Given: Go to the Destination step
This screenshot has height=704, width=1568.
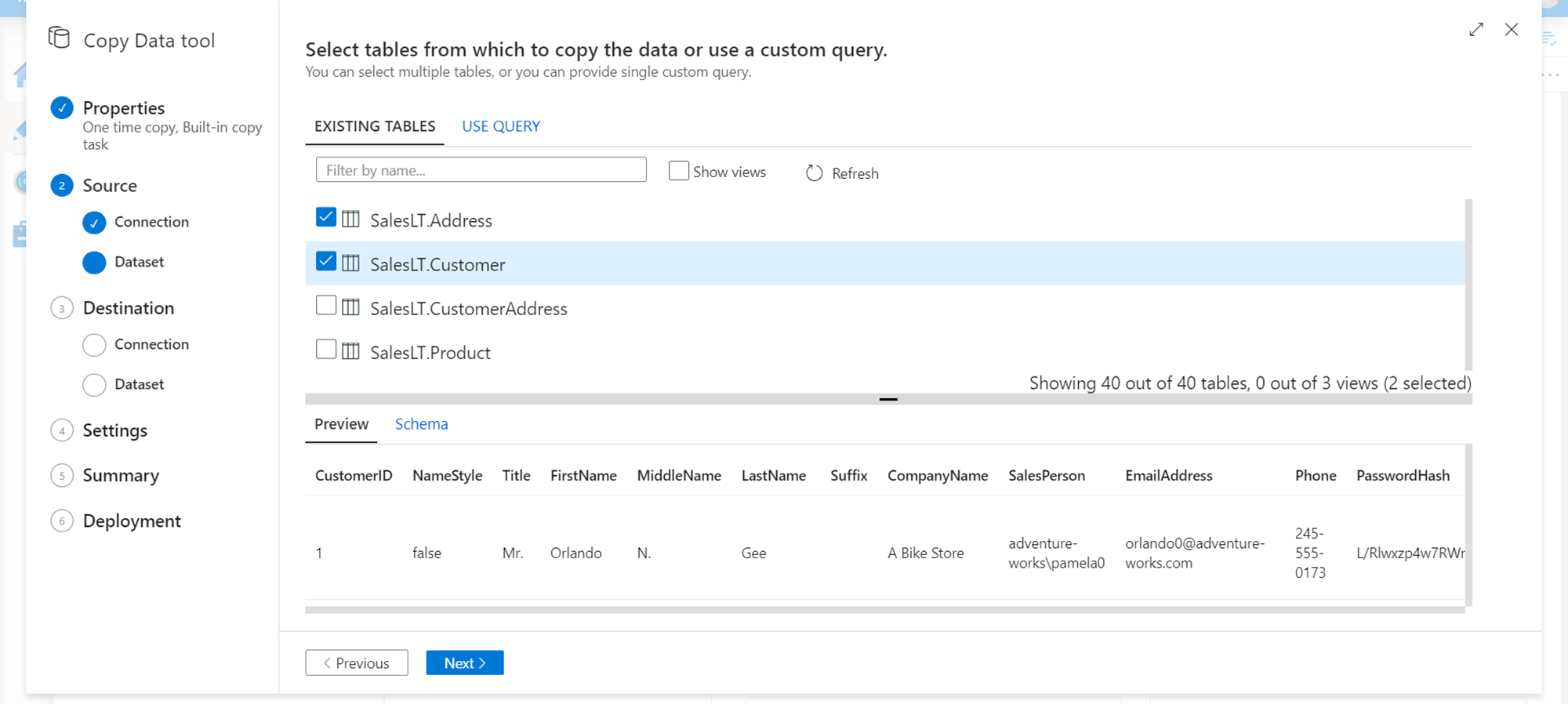Looking at the screenshot, I should tap(128, 308).
